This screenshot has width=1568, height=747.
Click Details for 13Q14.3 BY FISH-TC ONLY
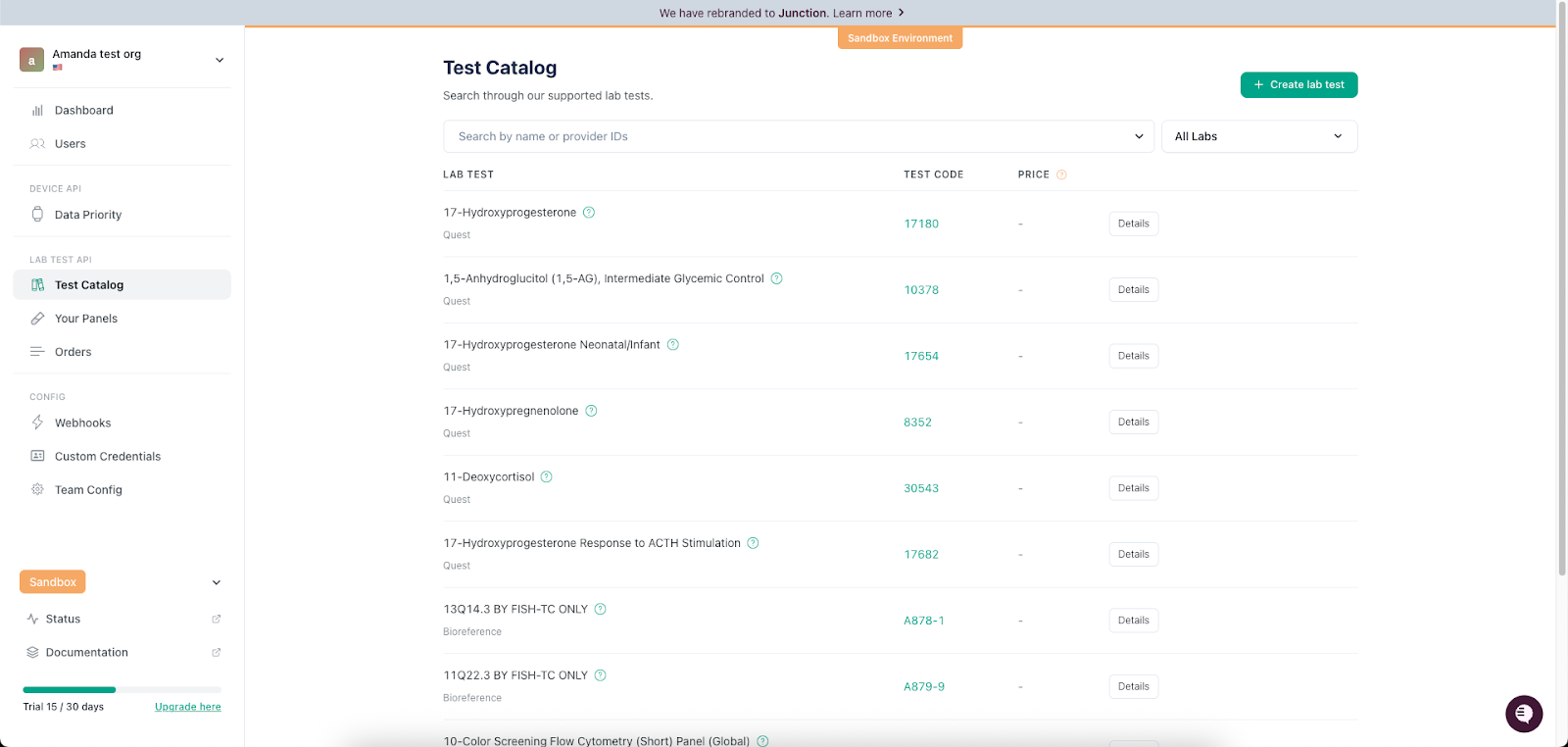click(1134, 621)
